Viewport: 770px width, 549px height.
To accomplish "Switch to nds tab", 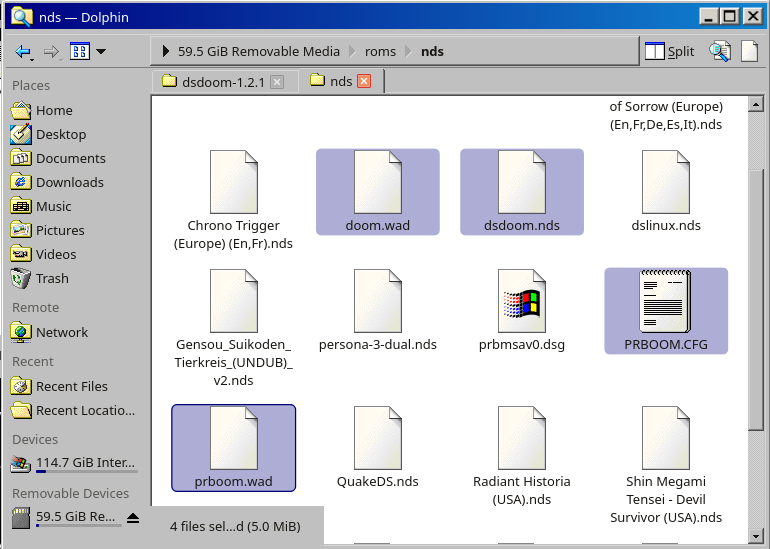I will coord(341,81).
